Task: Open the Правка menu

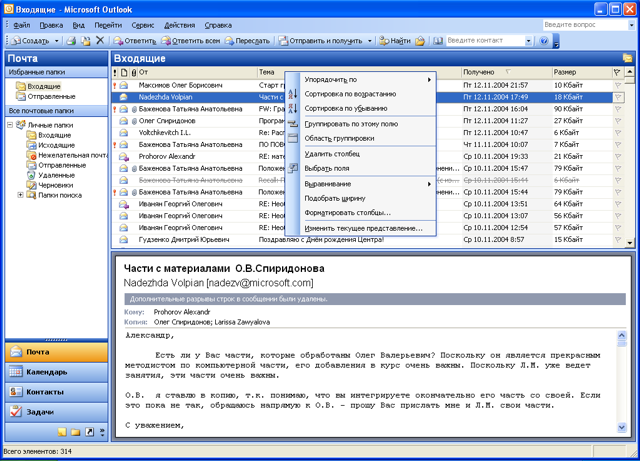Action: (51, 25)
